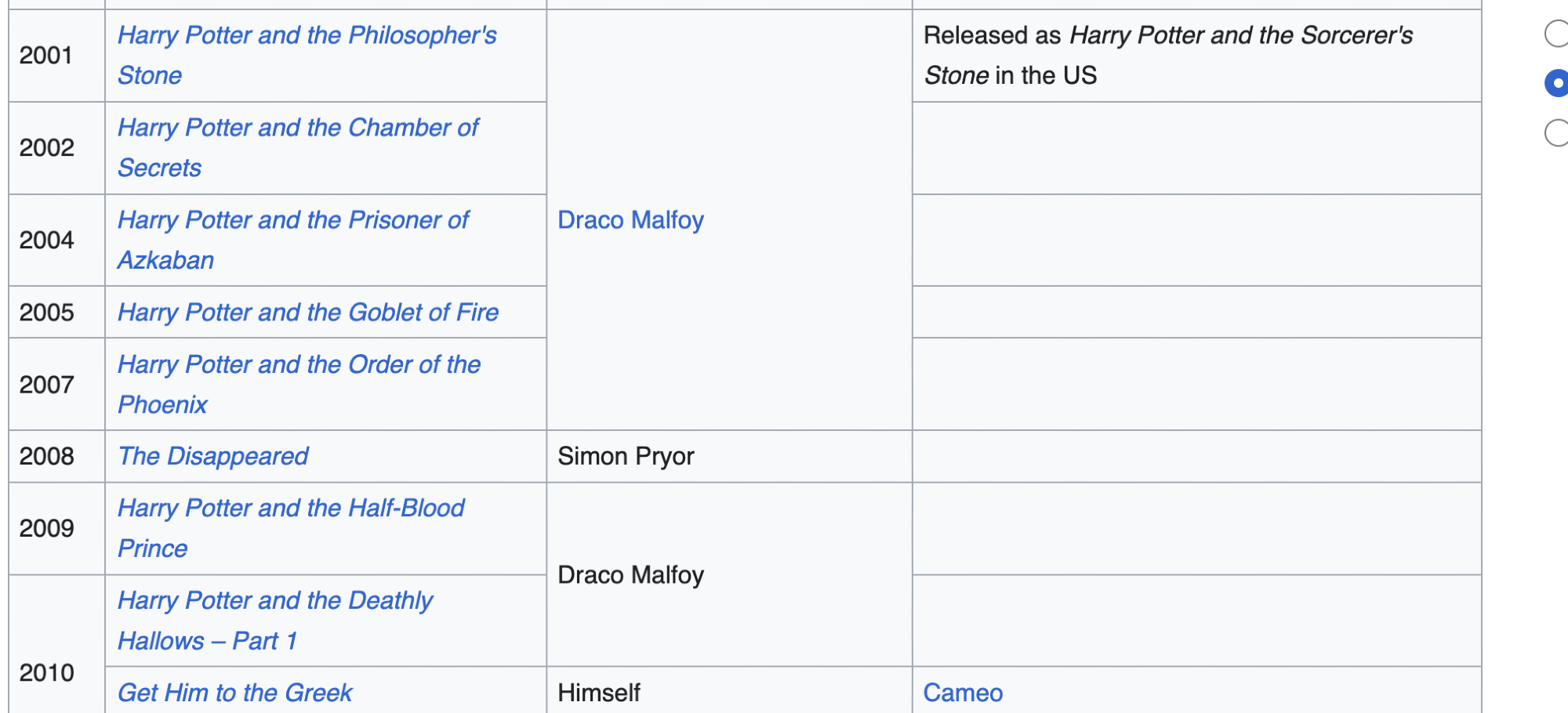The image size is (1568, 713).
Task: Open Harry Potter and the Chamber of Secrets
Action: pyautogui.click(x=298, y=128)
